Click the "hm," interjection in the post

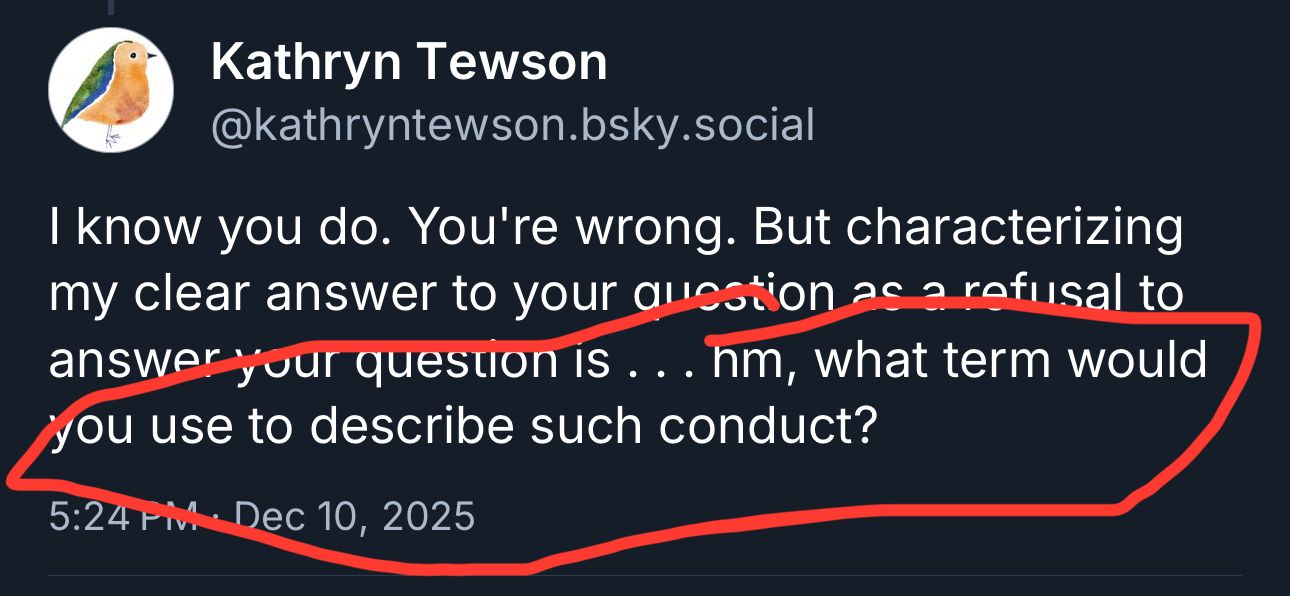coord(746,360)
